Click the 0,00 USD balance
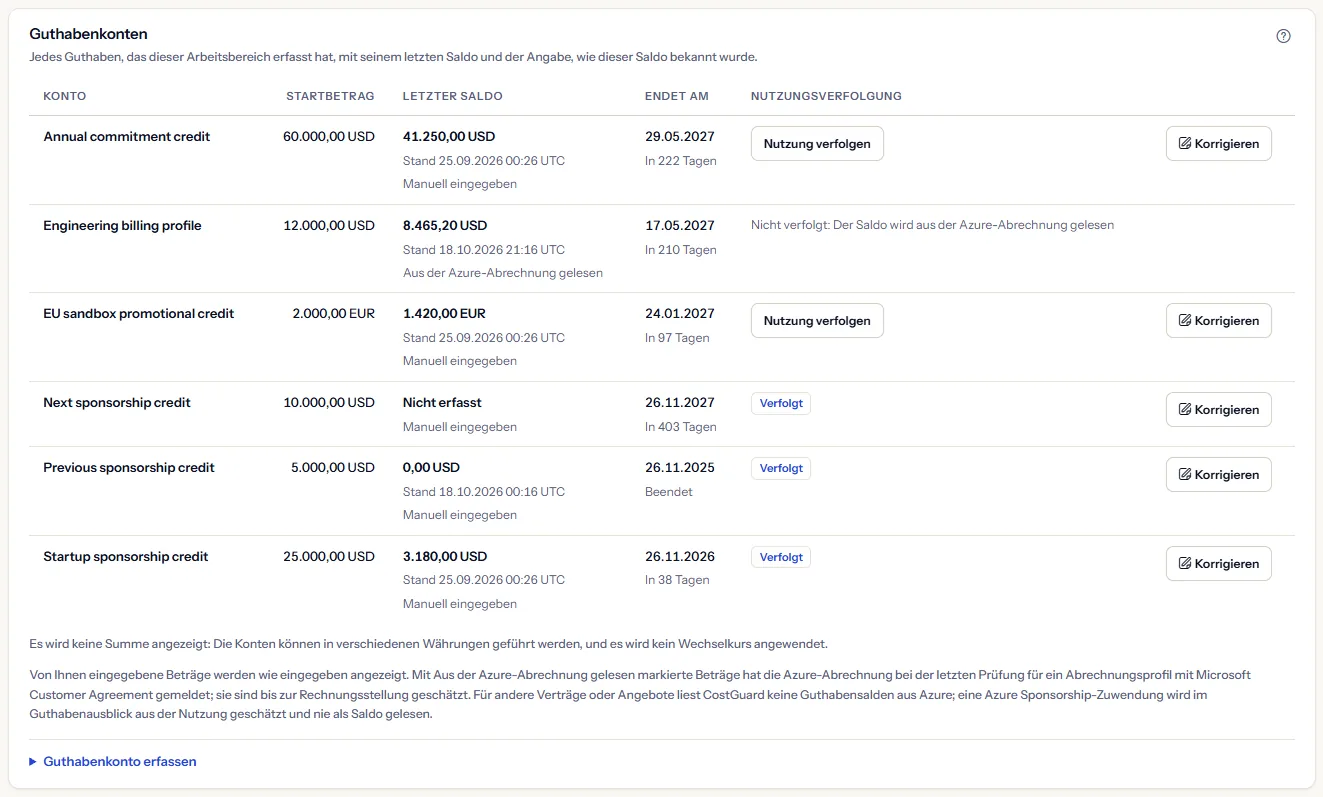The image size is (1323, 797). tap(431, 467)
